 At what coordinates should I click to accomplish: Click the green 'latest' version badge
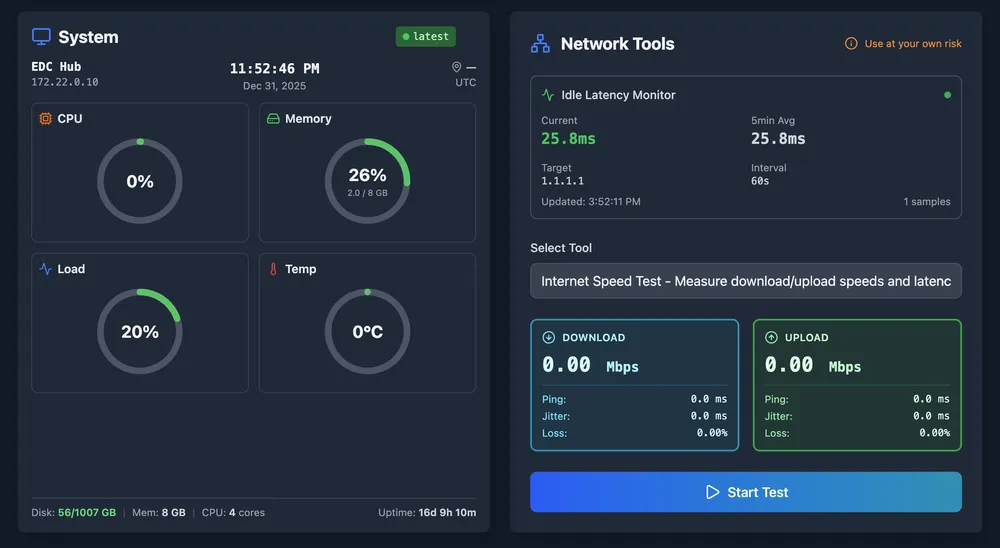(425, 36)
